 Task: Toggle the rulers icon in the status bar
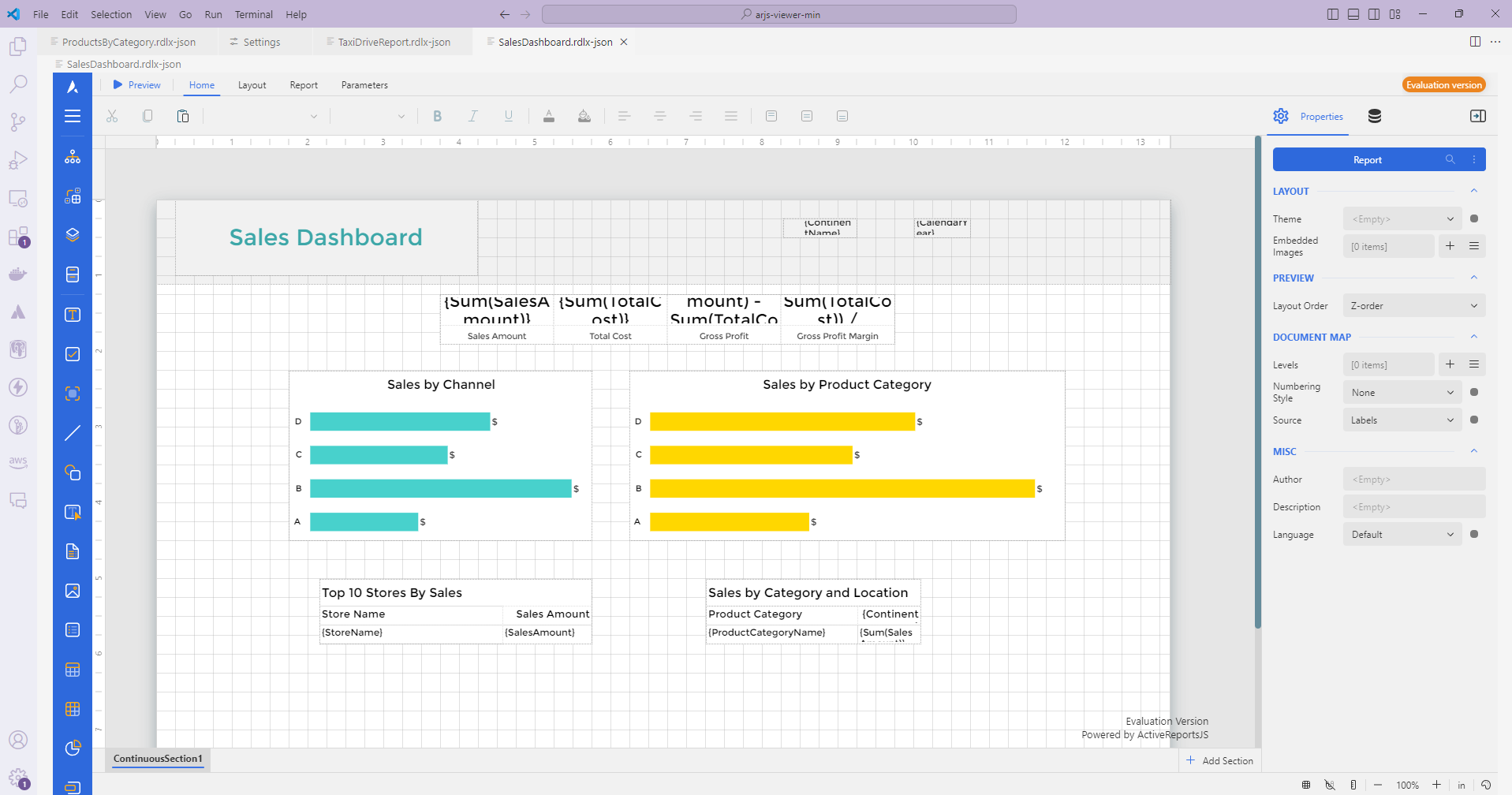tap(1353, 785)
